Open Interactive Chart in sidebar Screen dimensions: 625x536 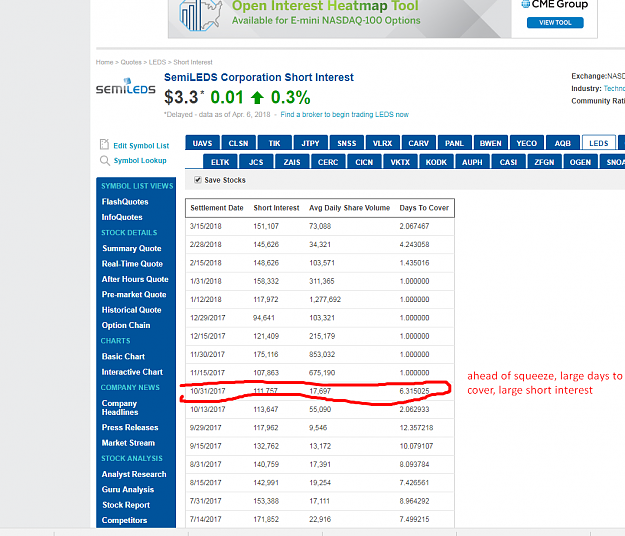click(x=132, y=372)
